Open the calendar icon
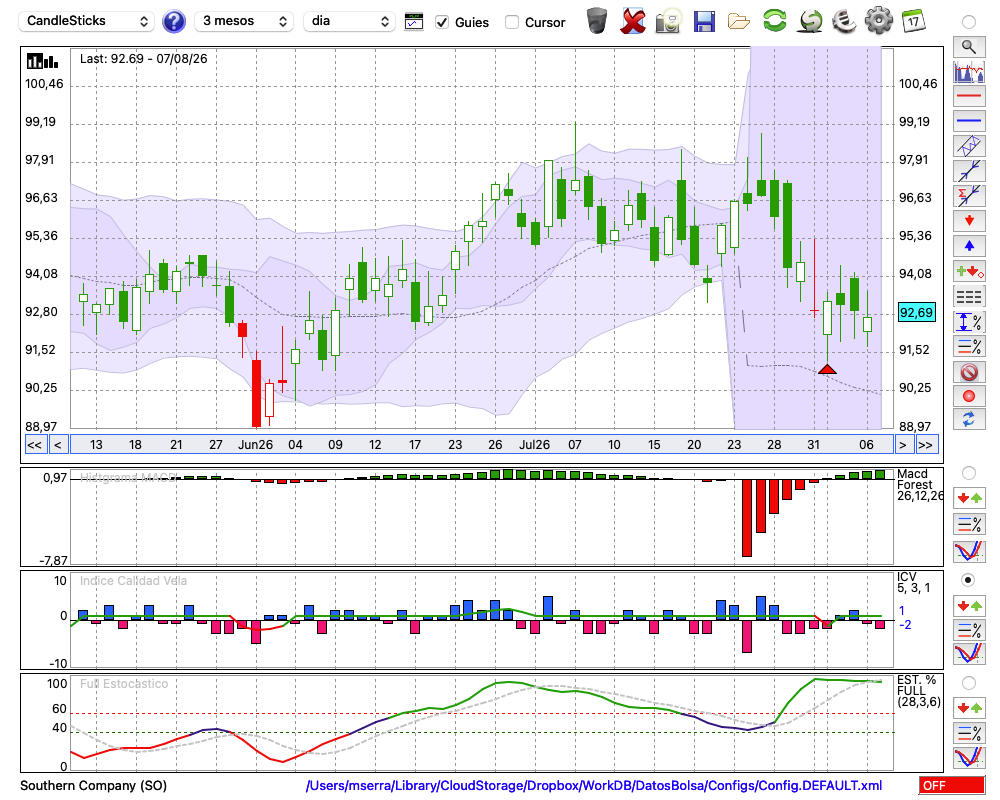The image size is (1000, 800). 913,21
